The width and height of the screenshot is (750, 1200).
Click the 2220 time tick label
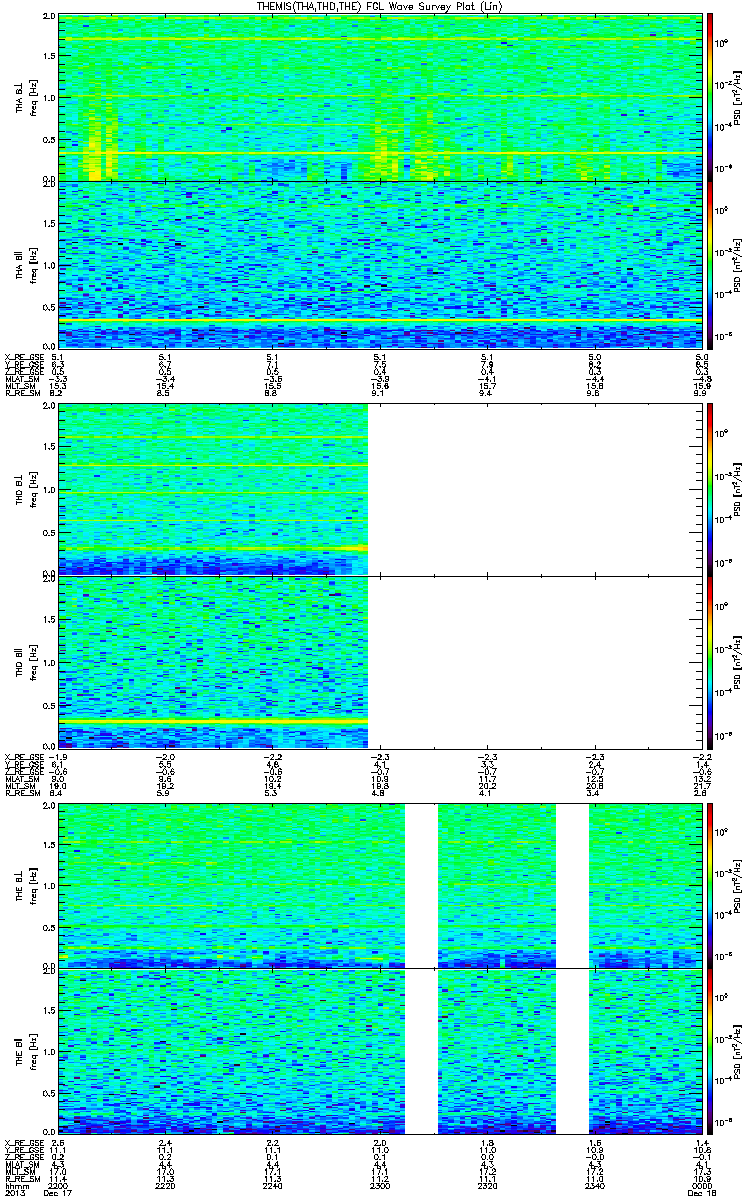coord(167,1185)
